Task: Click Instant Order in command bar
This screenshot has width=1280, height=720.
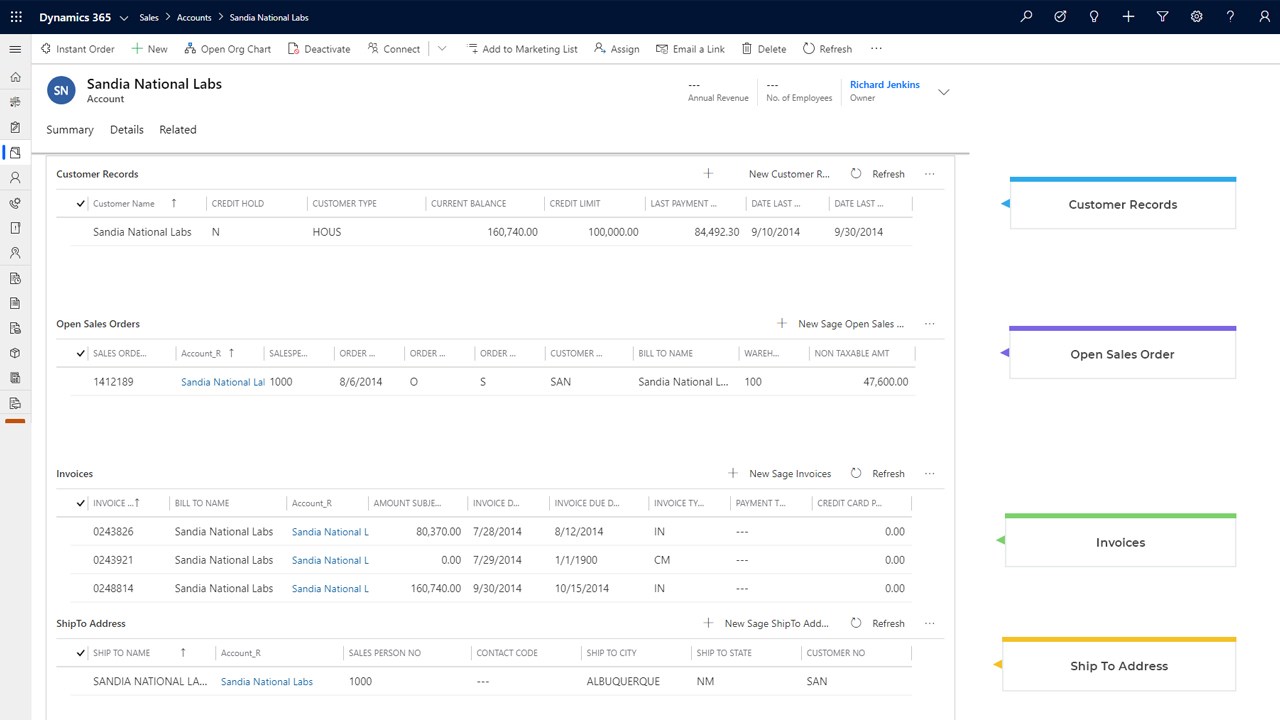Action: point(77,49)
